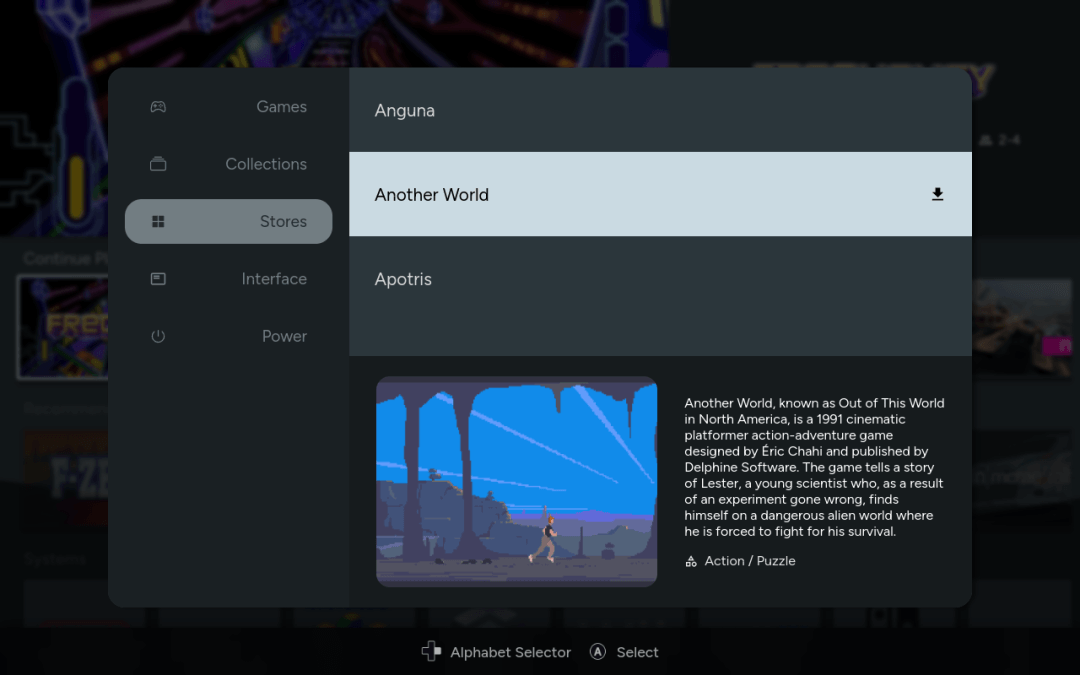
Task: Click the Stores grid icon
Action: point(158,221)
